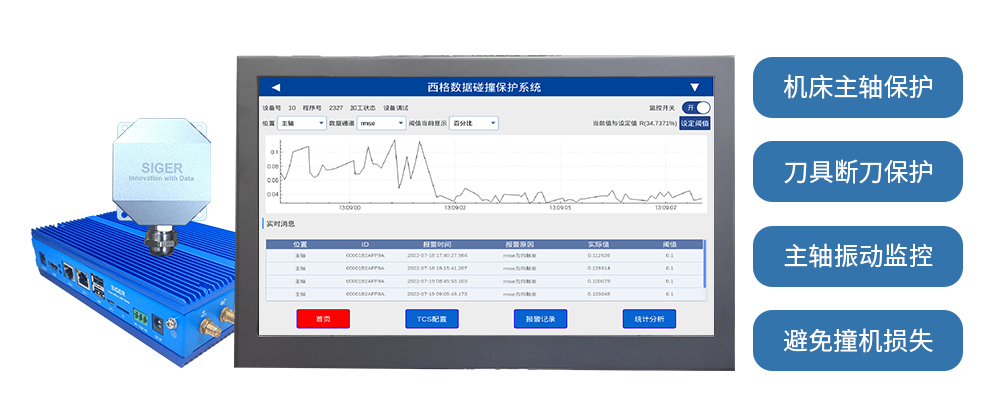Click the 13:09:05 time-axis label
Image resolution: width=1000 pixels, height=419 pixels.
pyautogui.click(x=560, y=208)
